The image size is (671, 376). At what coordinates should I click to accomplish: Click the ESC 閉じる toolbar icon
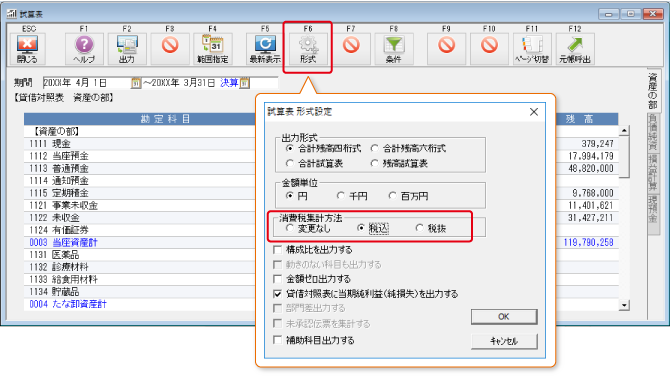27,49
